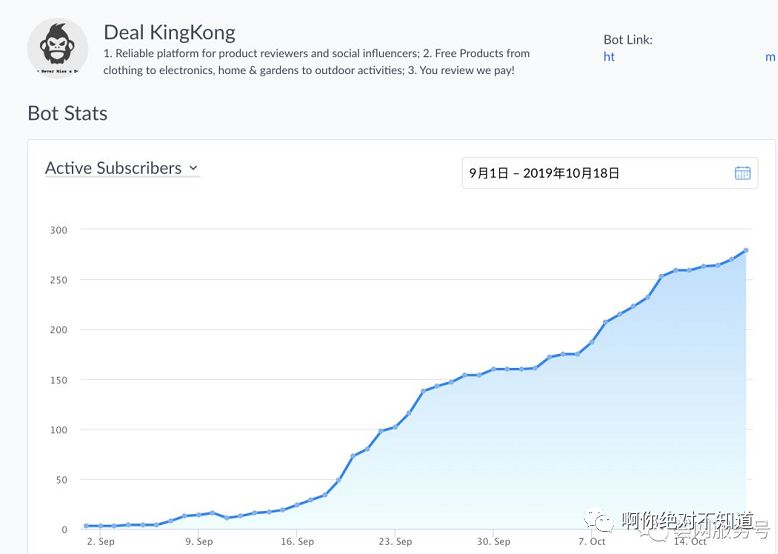
Task: Click the date range field showing 2019年10月18日
Action: pos(598,173)
